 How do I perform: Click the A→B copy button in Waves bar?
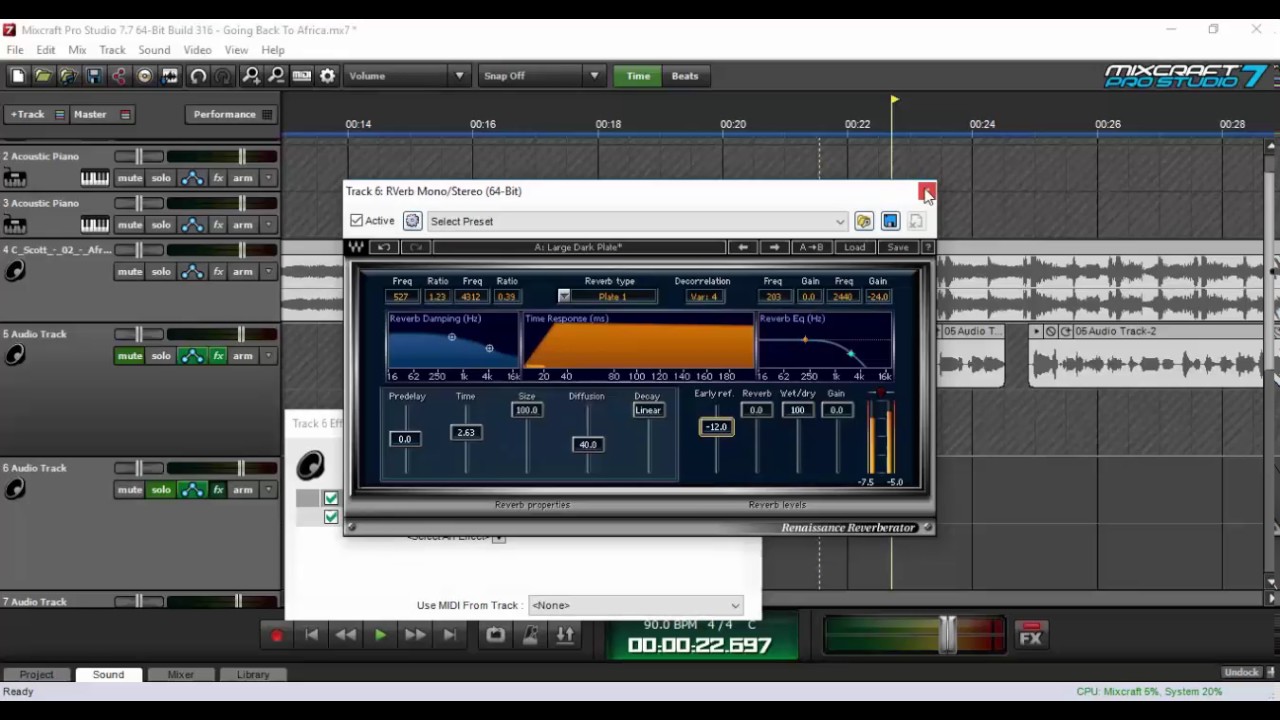tap(812, 247)
